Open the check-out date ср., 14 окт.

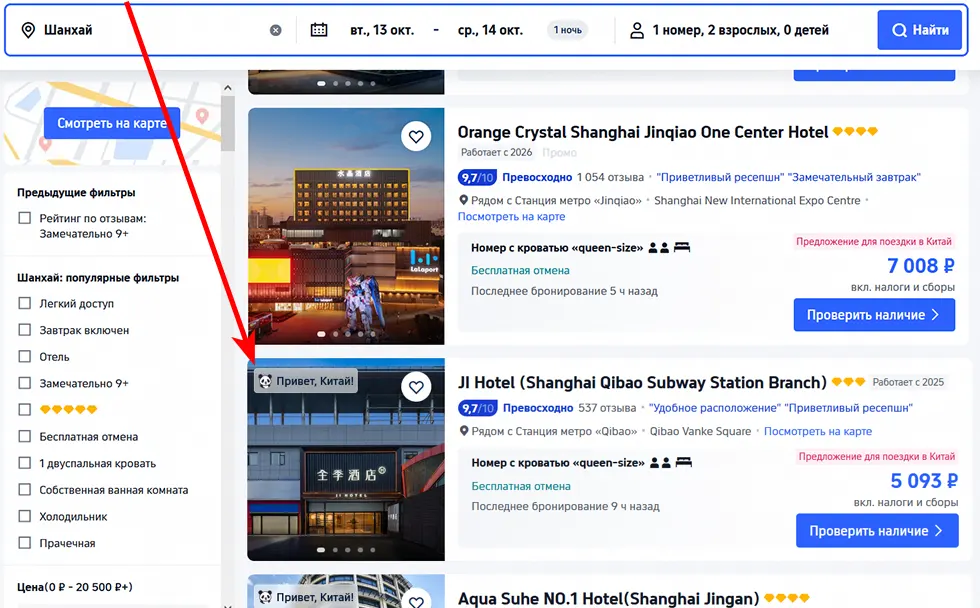click(x=490, y=30)
